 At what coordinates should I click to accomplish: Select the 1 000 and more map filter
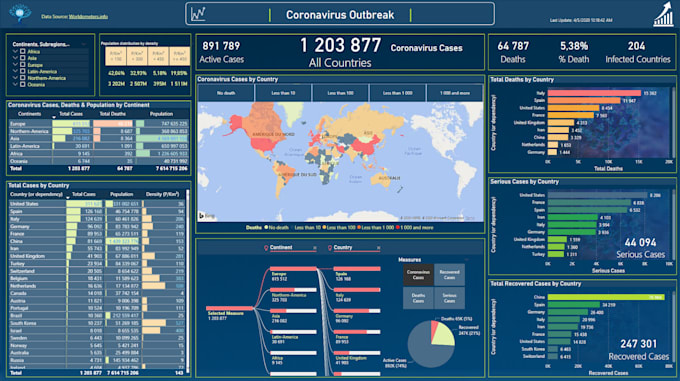[454, 93]
